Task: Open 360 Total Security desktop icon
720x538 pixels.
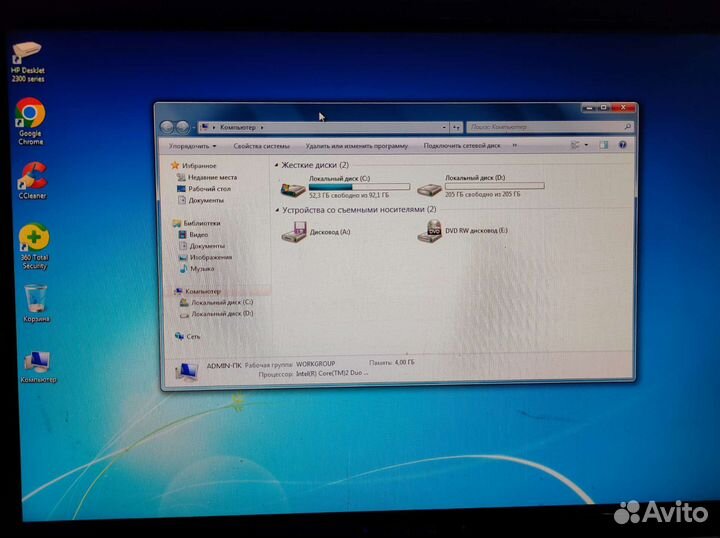Action: 33,238
